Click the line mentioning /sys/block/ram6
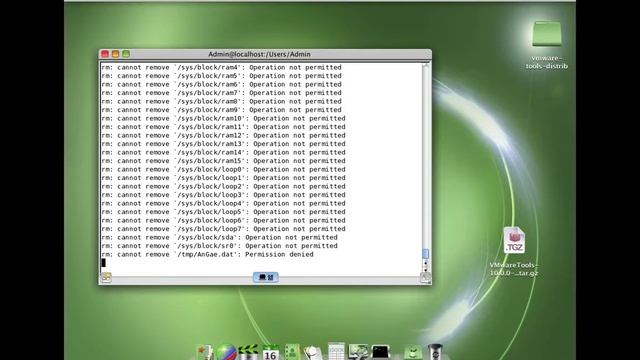This screenshot has height=360, width=640. pos(221,84)
